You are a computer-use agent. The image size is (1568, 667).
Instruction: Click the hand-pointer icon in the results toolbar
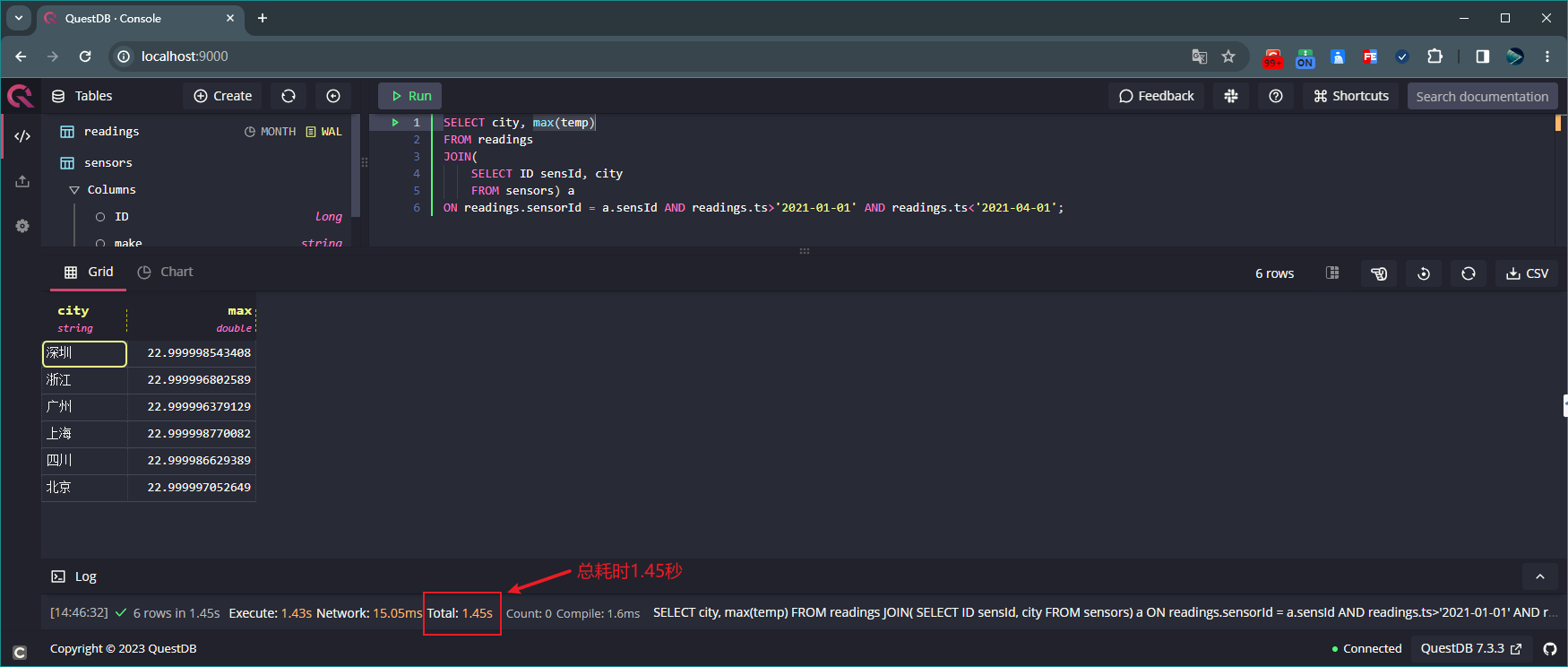(1379, 273)
